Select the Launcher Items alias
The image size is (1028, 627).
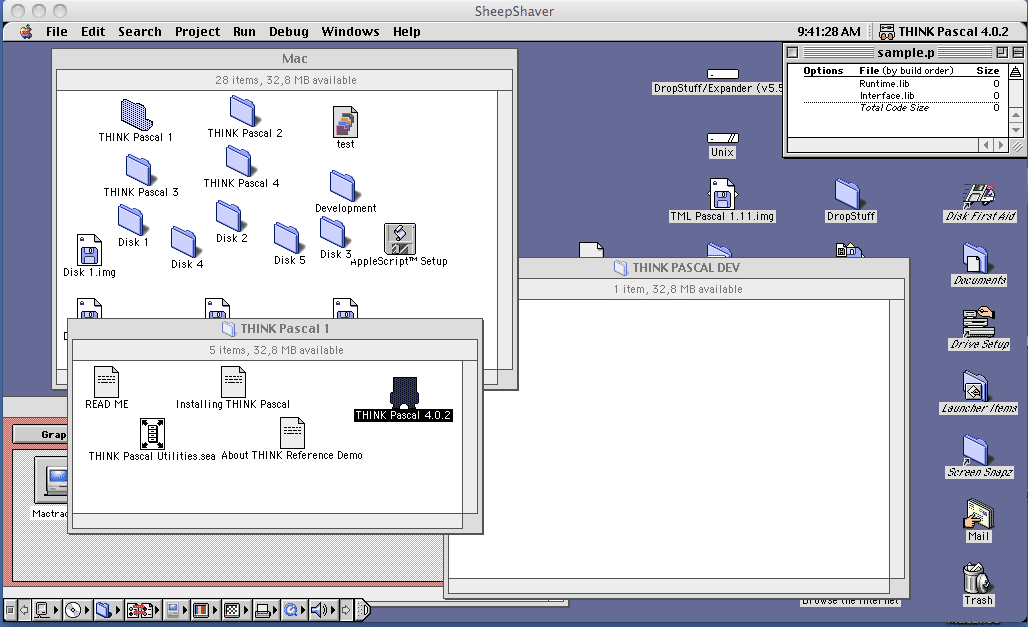pos(976,386)
